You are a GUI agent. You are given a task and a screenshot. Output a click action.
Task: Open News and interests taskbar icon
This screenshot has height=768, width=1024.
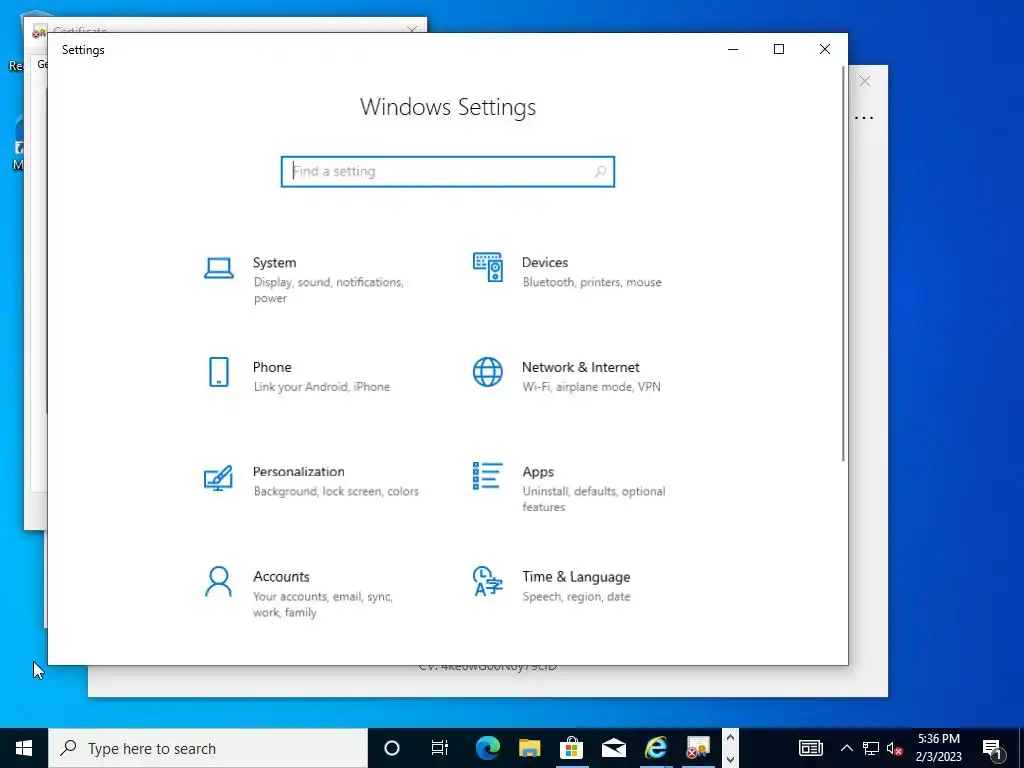coord(810,748)
